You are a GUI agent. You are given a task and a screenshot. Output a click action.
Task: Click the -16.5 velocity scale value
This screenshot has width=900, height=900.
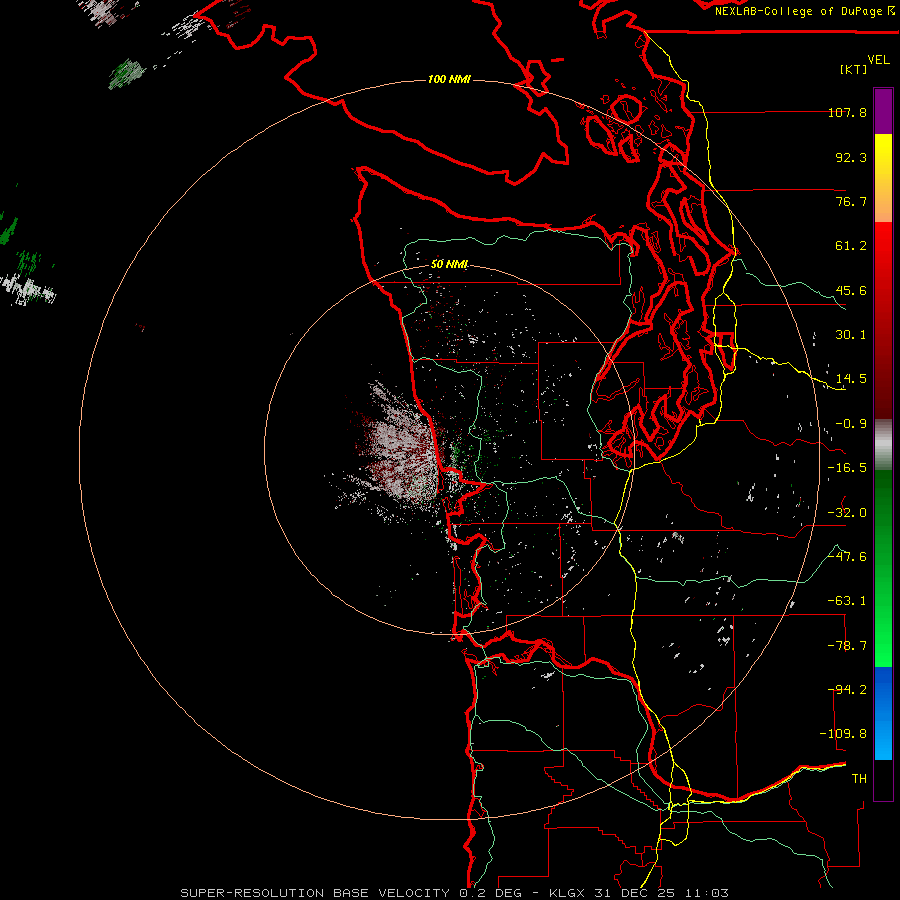(x=847, y=468)
